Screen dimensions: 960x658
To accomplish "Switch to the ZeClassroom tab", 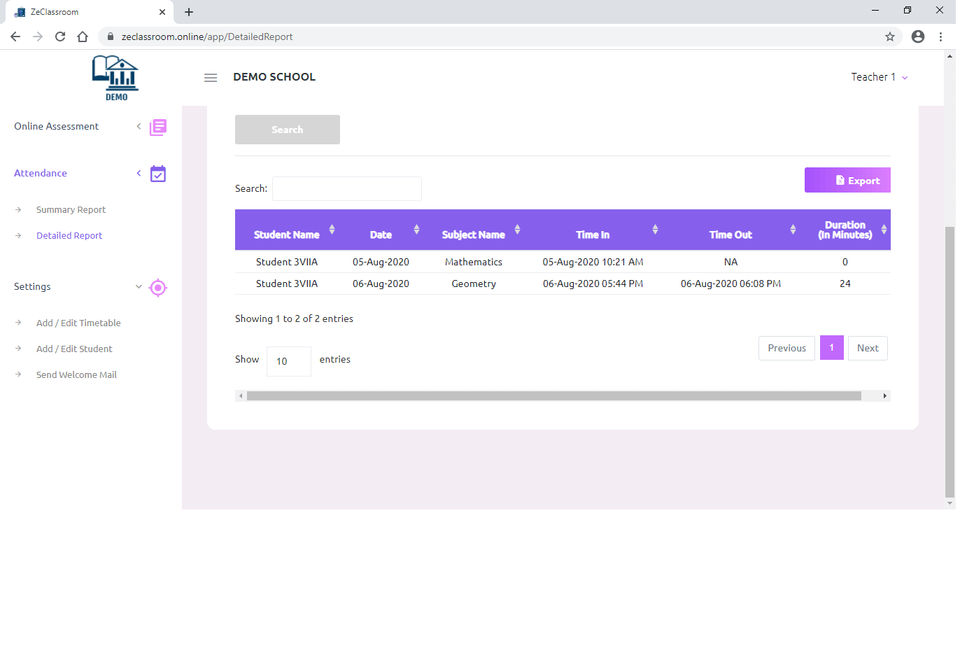I will coord(89,12).
